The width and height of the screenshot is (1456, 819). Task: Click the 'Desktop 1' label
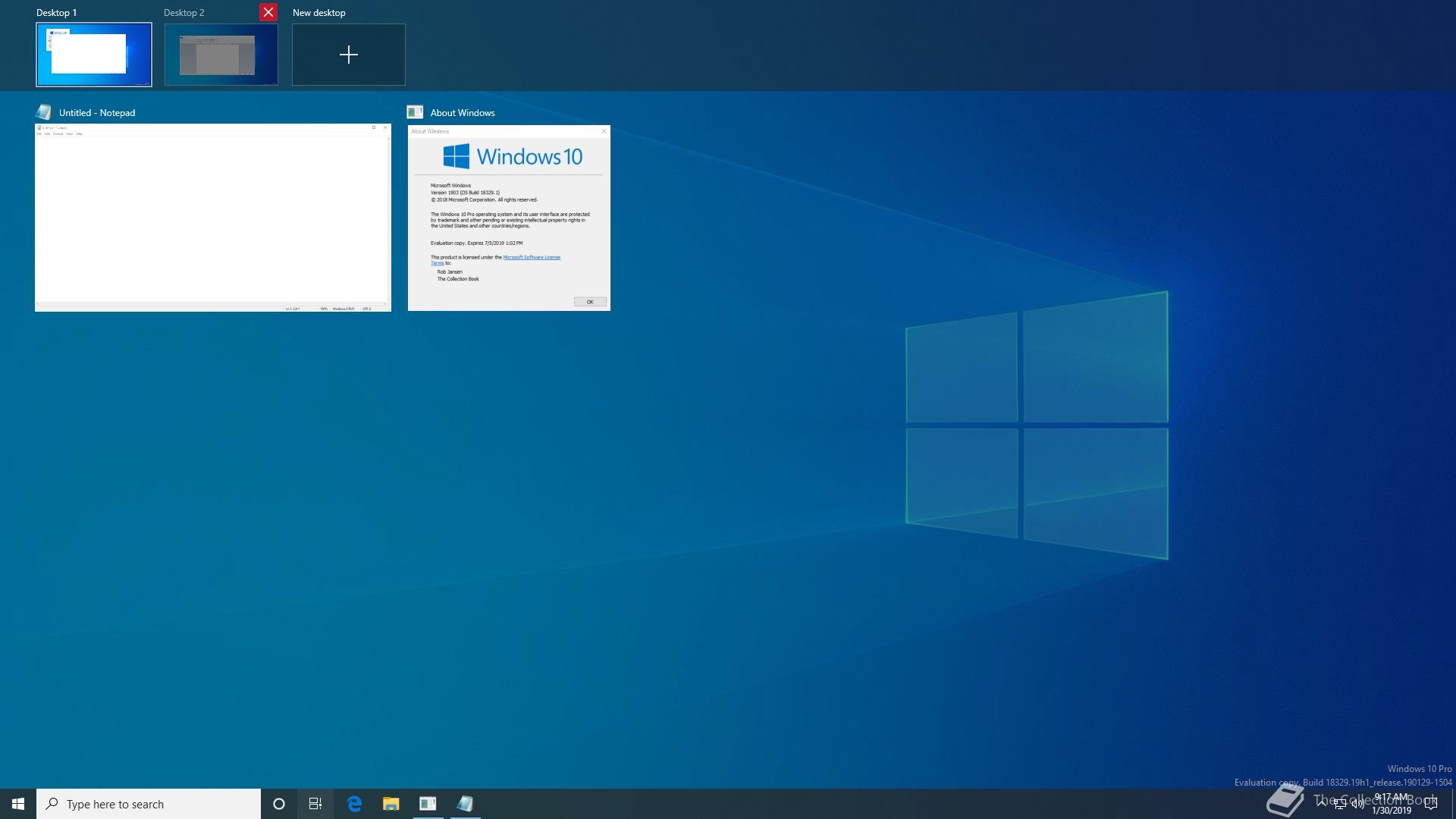pos(57,13)
